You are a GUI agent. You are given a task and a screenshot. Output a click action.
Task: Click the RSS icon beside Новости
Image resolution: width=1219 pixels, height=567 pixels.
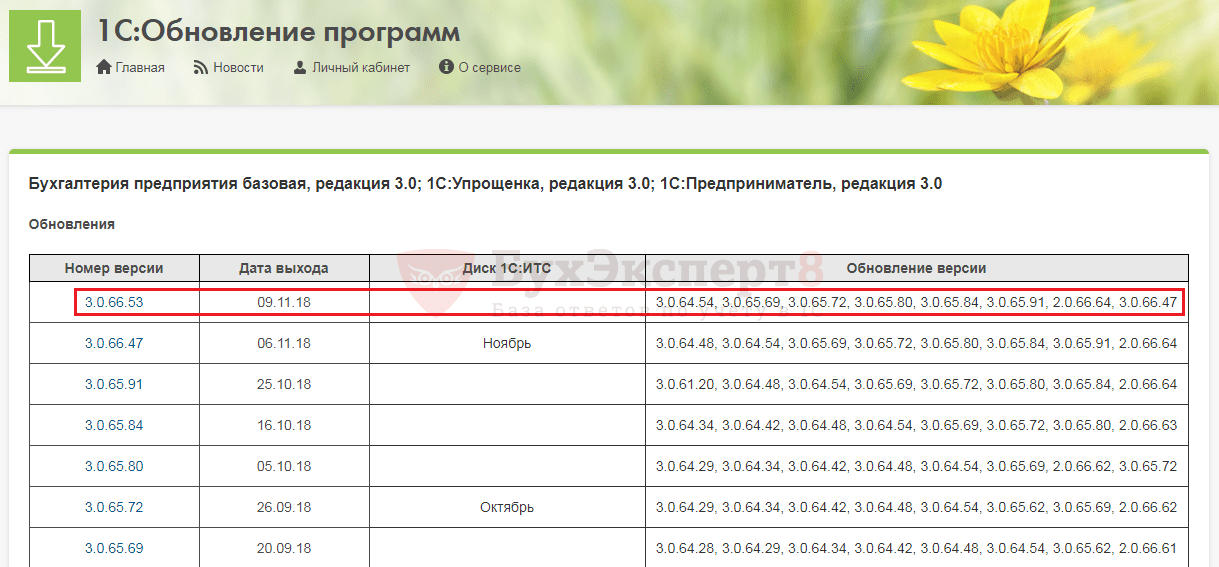coord(200,67)
